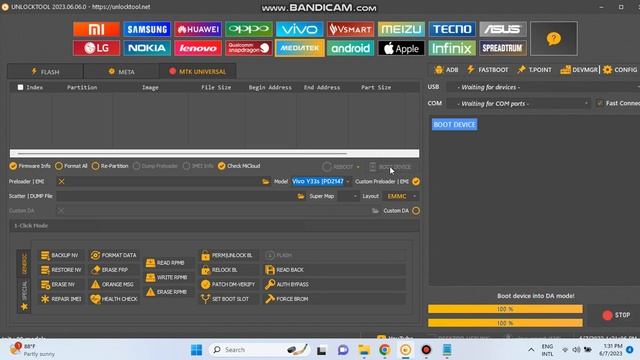Open Chrome from the taskbar
This screenshot has width=640, height=360.
click(384, 350)
